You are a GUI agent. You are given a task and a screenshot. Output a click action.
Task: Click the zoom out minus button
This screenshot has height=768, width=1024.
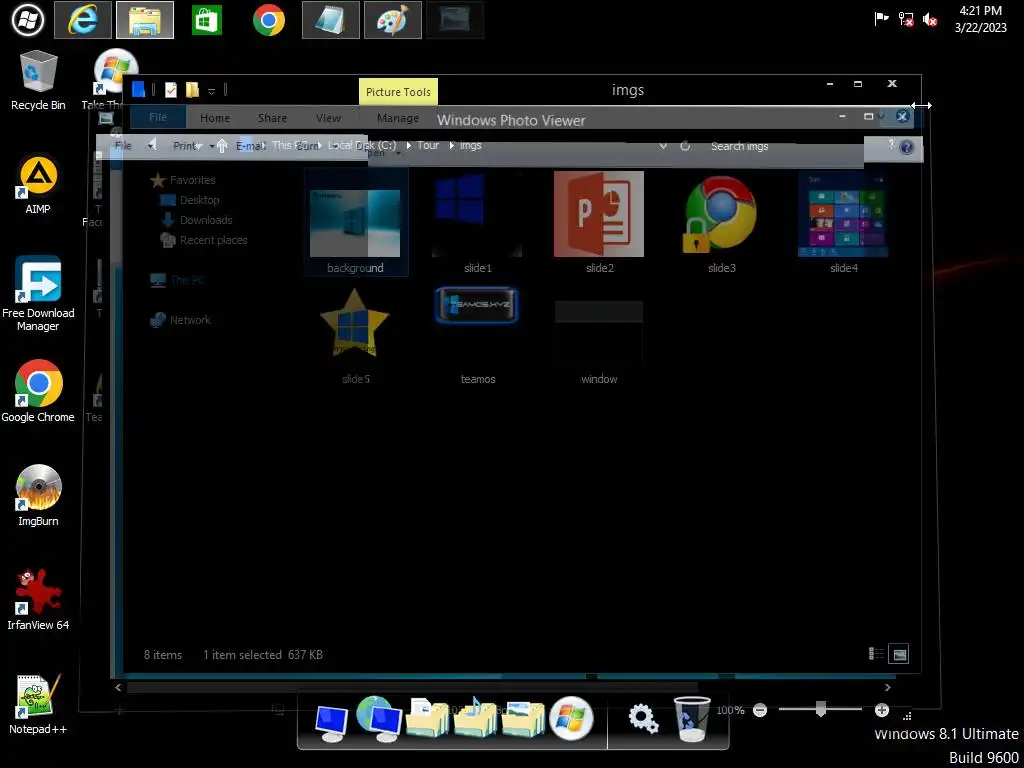click(x=760, y=710)
